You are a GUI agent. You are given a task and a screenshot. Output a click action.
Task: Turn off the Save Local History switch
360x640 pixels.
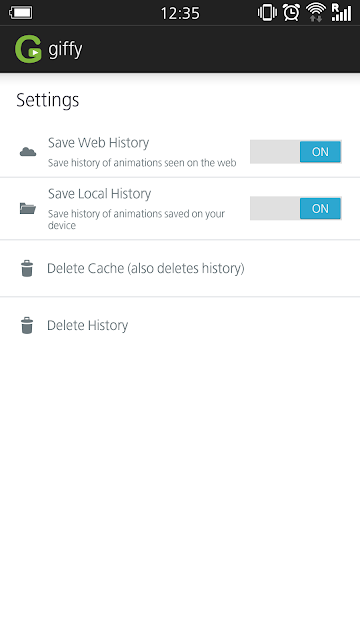point(296,209)
